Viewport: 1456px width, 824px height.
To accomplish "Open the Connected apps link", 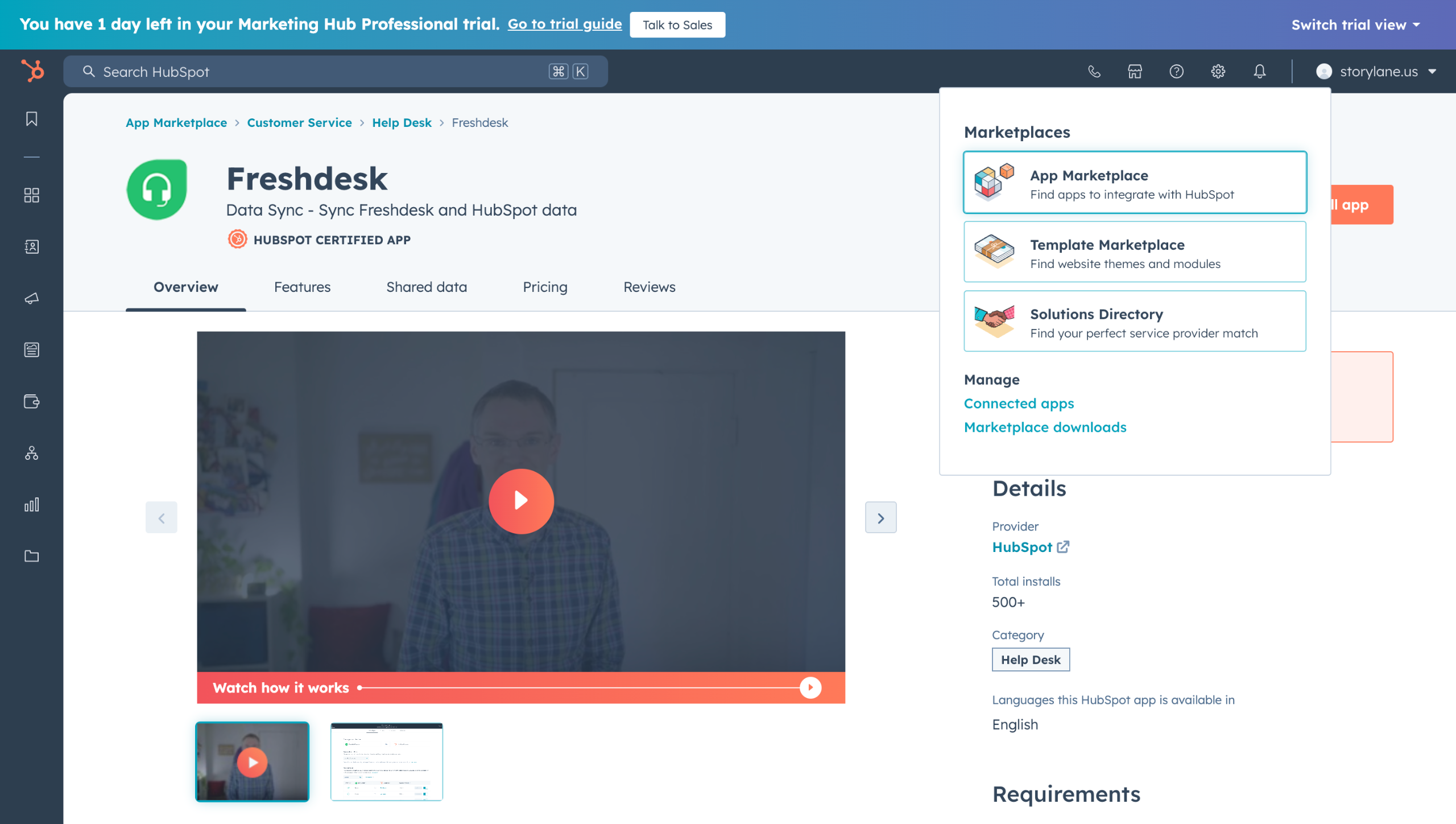I will pyautogui.click(x=1019, y=403).
